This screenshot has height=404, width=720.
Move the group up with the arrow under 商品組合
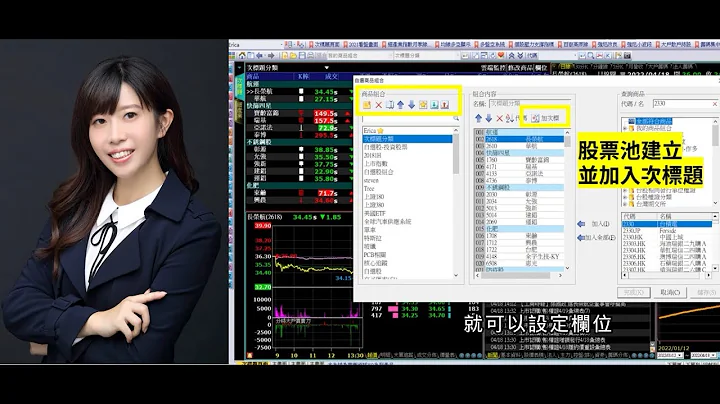tap(400, 105)
